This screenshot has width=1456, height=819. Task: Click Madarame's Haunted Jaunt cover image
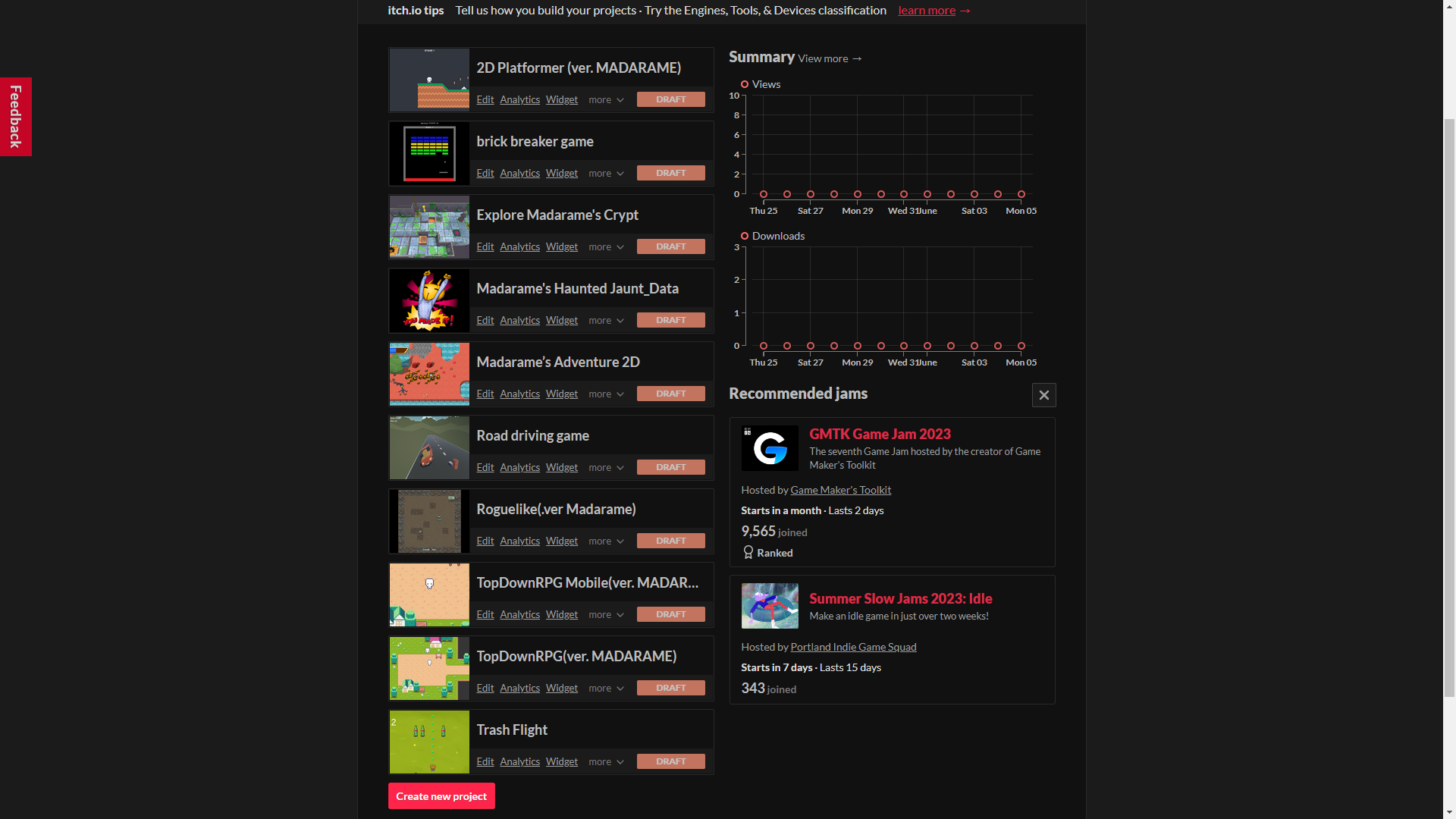429,301
